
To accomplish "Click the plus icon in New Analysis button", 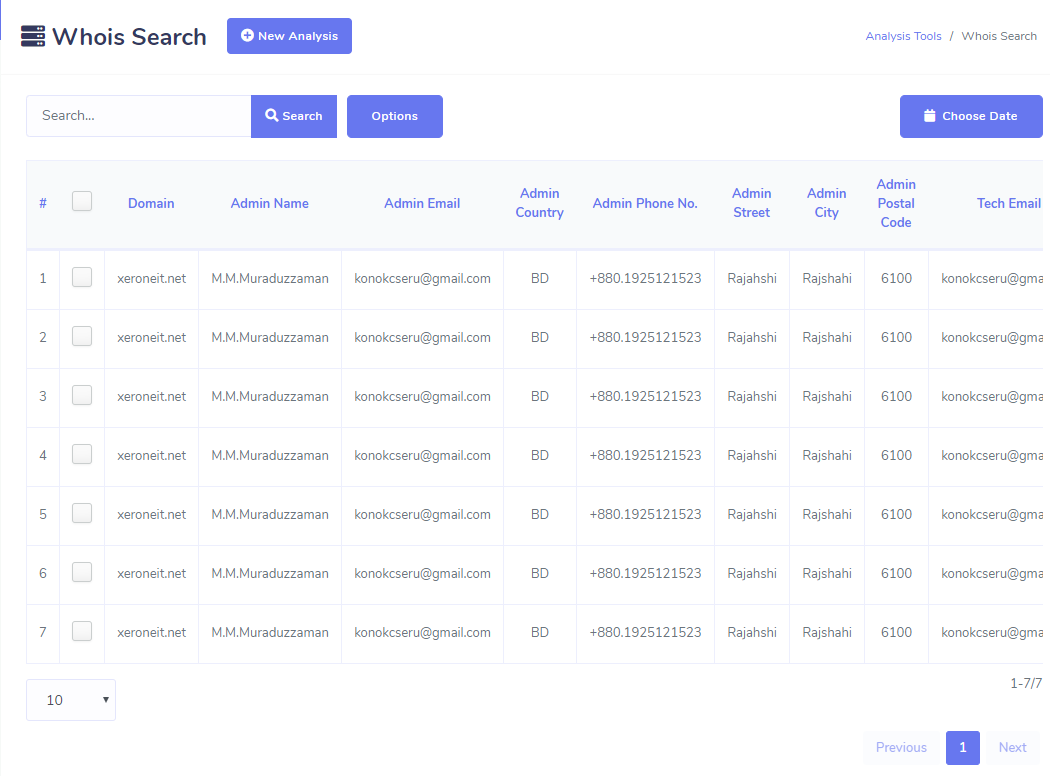I will pos(247,36).
